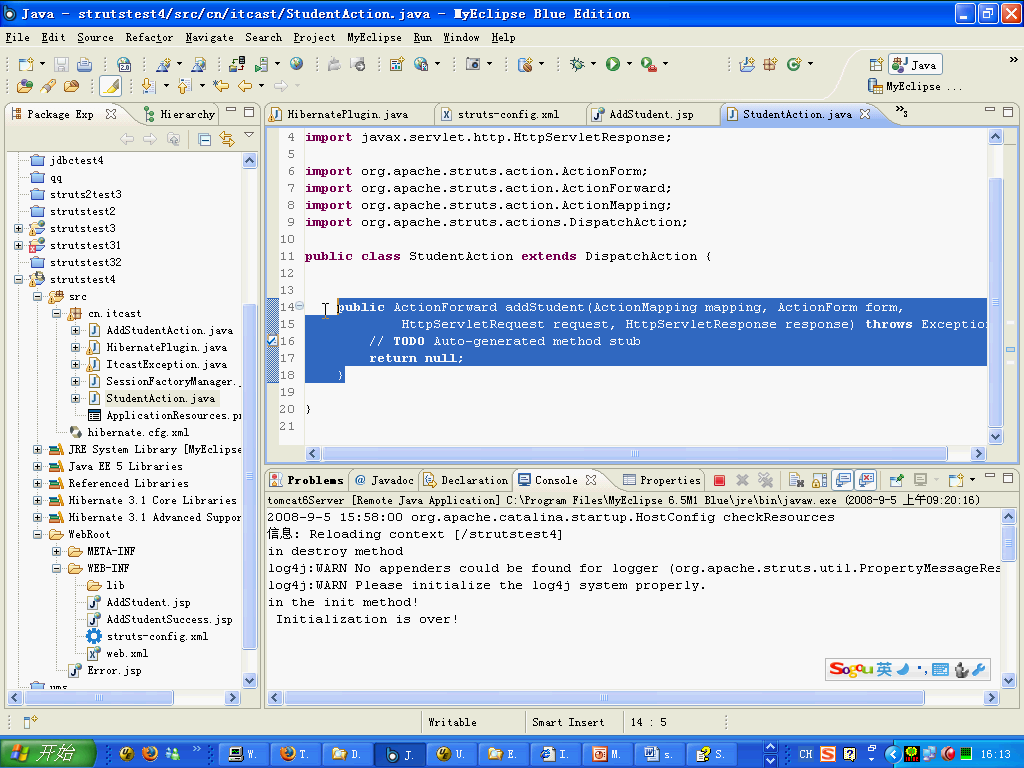Image resolution: width=1024 pixels, height=768 pixels.
Task: Click the New Java Class icon
Action: tap(794, 64)
